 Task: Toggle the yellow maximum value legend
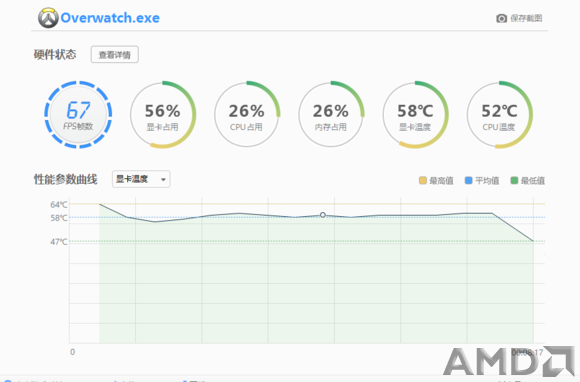(x=436, y=180)
